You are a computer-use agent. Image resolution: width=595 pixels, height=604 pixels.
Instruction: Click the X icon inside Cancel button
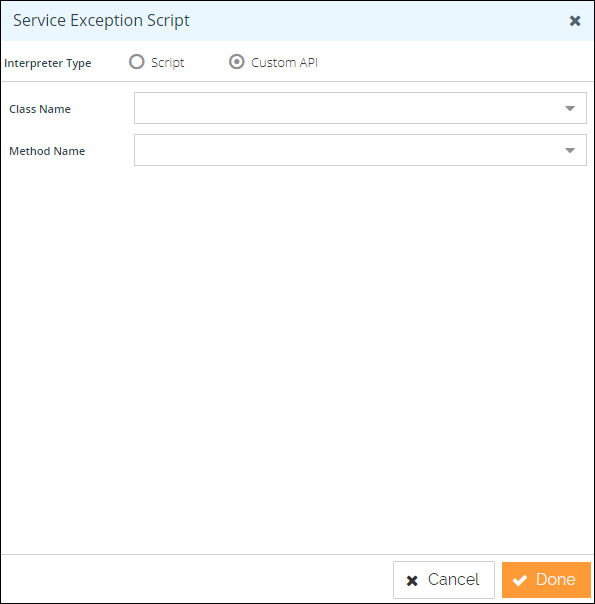(x=412, y=581)
